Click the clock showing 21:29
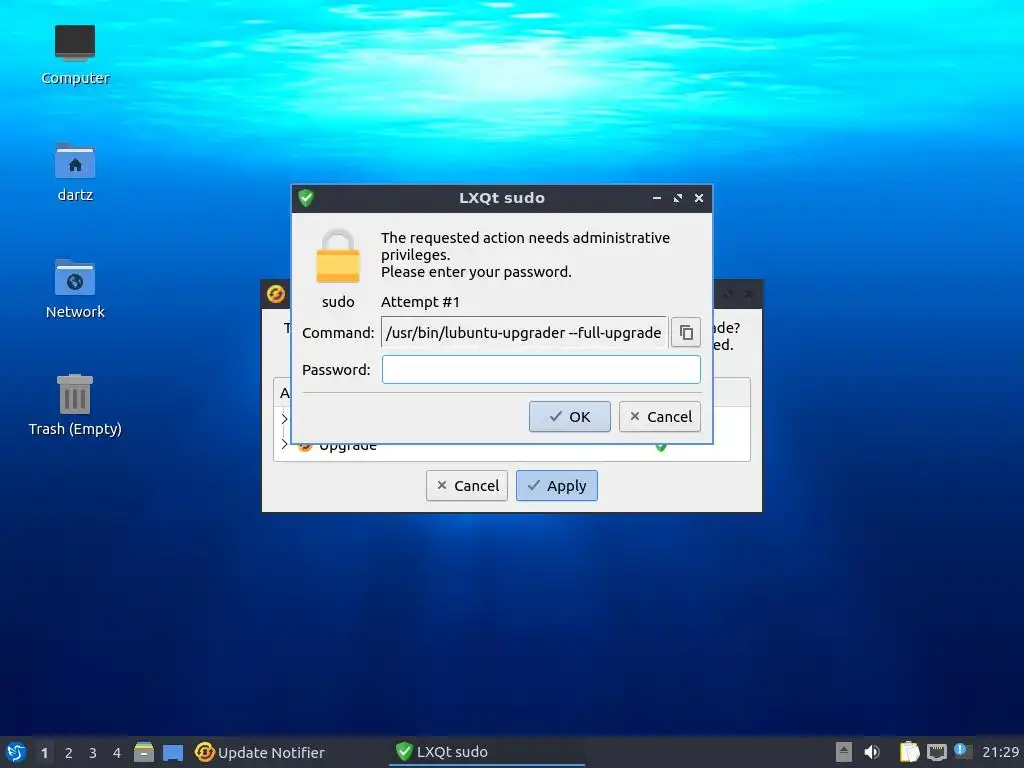The image size is (1024, 768). tap(1000, 752)
